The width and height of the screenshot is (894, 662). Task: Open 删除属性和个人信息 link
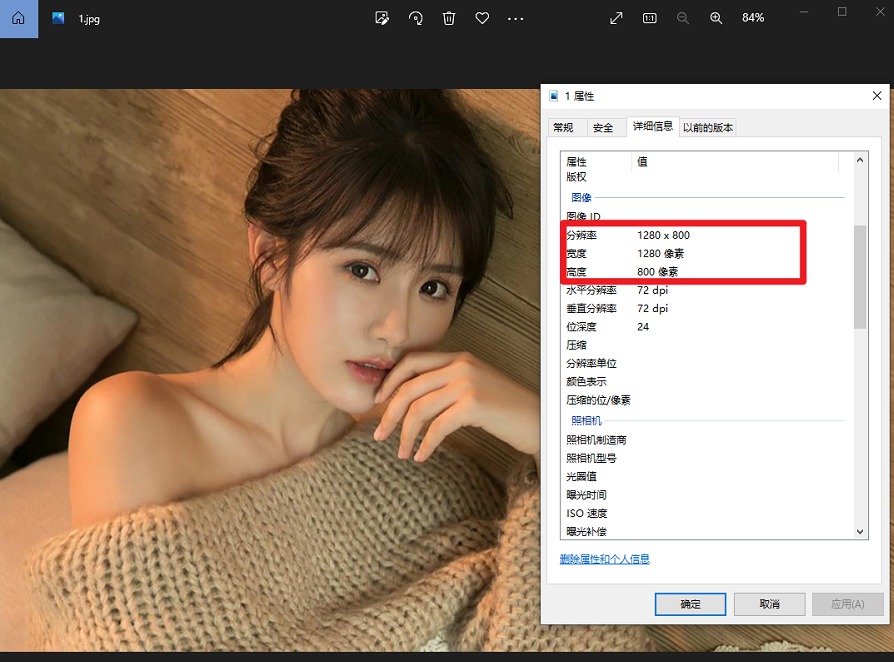point(605,559)
